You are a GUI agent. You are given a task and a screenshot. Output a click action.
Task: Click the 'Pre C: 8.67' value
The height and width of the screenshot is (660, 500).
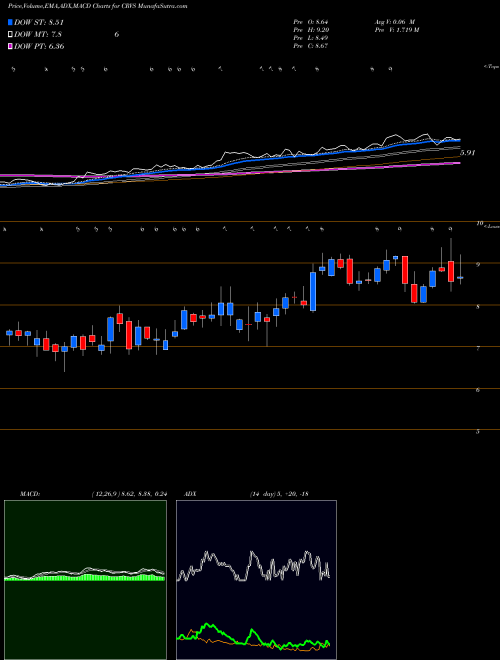pos(311,46)
